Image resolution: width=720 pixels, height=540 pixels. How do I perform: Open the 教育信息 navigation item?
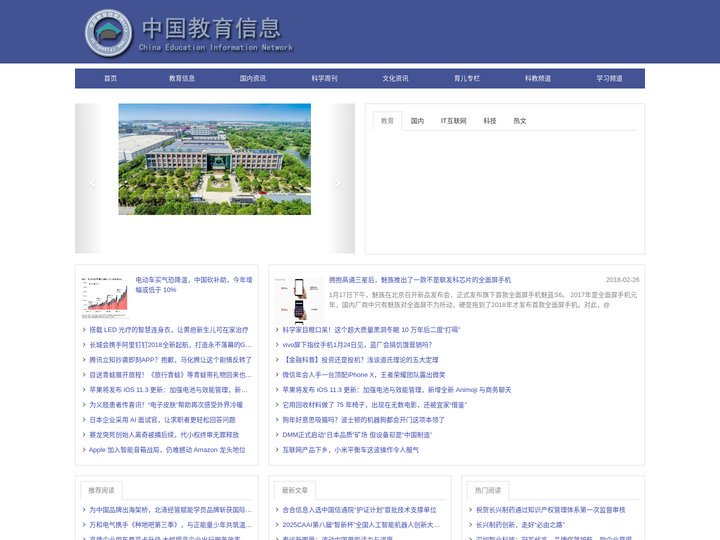tap(182, 79)
